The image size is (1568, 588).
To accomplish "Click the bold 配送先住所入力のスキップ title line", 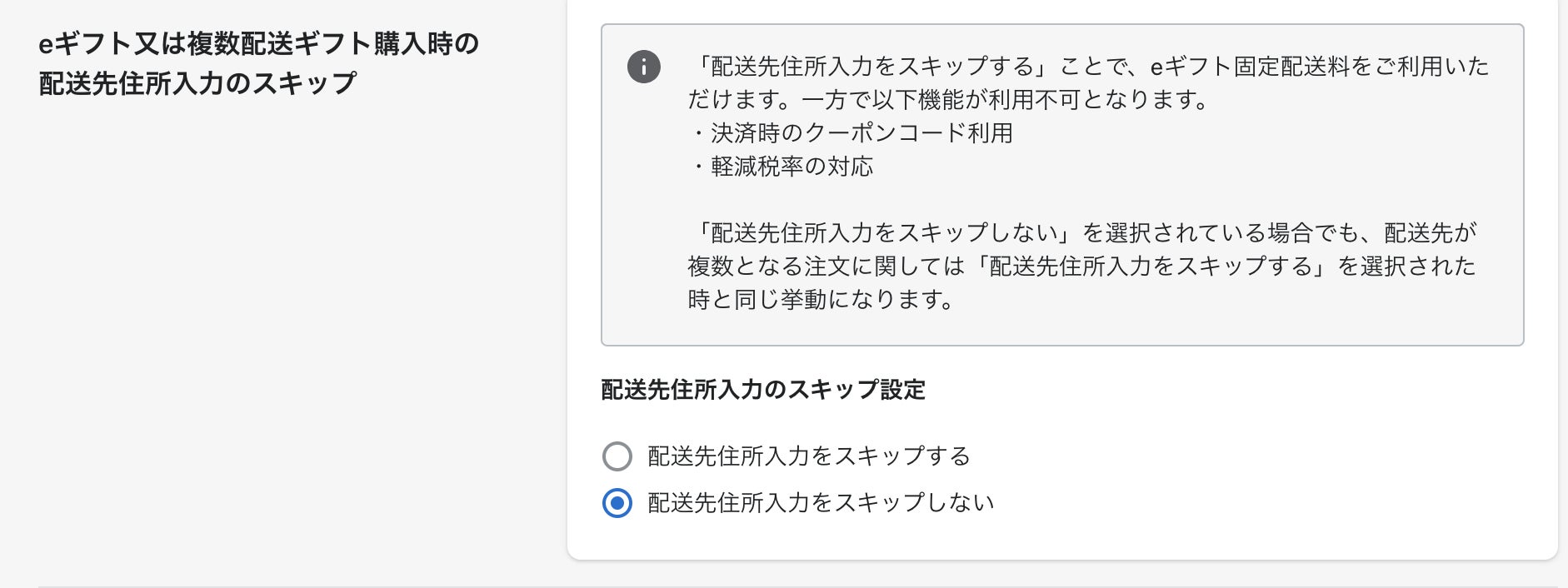I will pyautogui.click(x=197, y=83).
